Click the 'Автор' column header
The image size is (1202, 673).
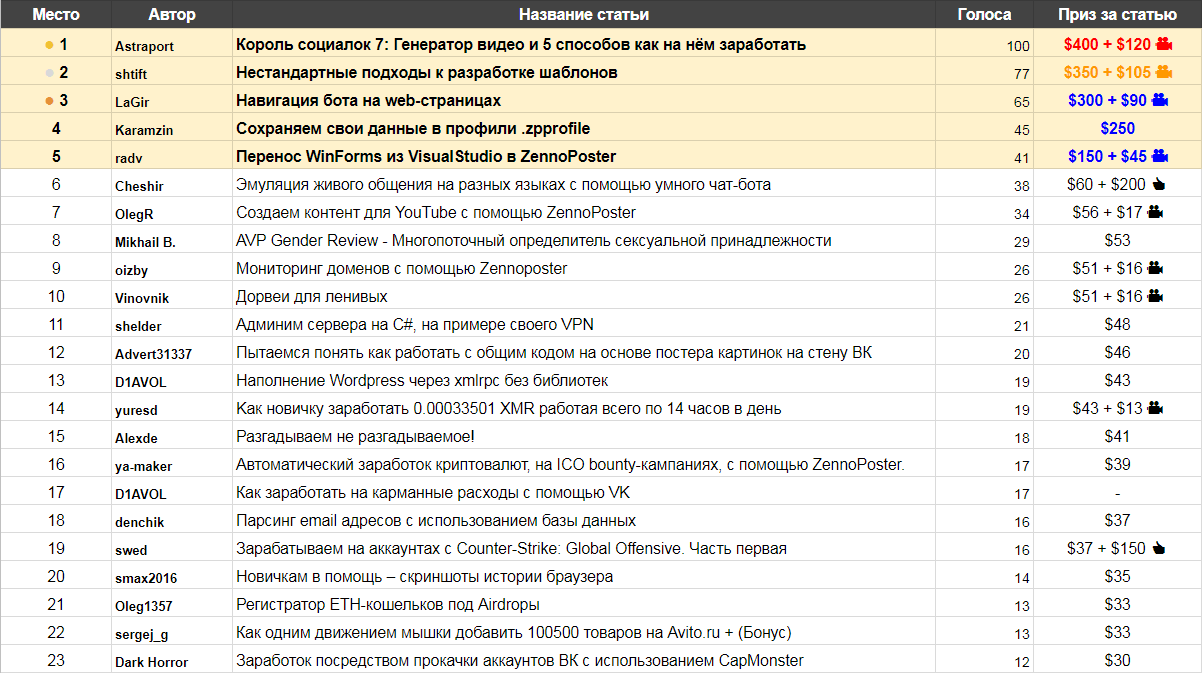172,14
